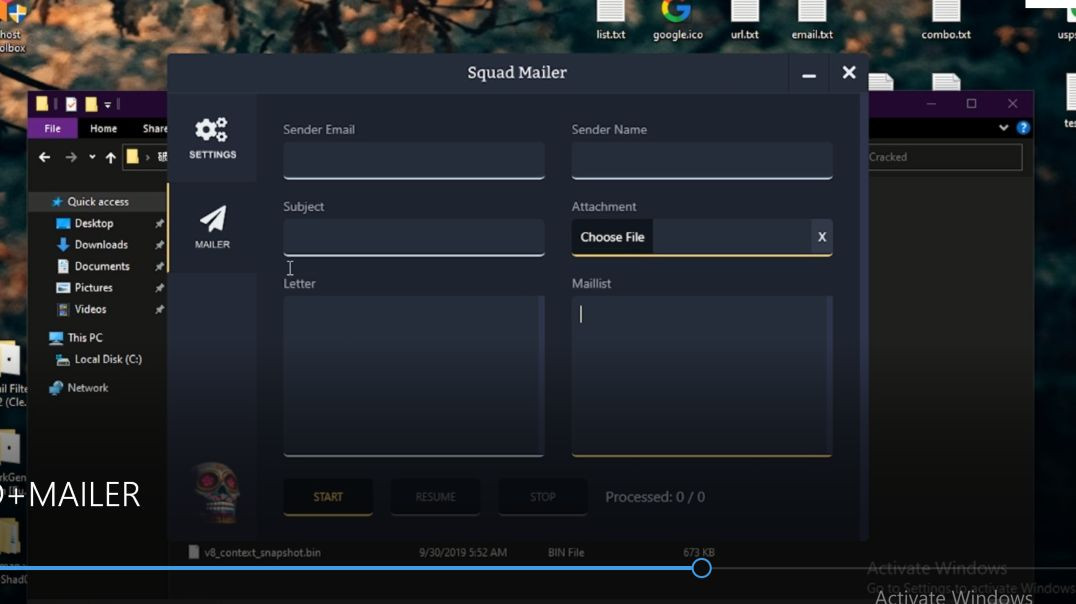The image size is (1076, 604).
Task: Maximize the File Explorer window
Action: (971, 104)
